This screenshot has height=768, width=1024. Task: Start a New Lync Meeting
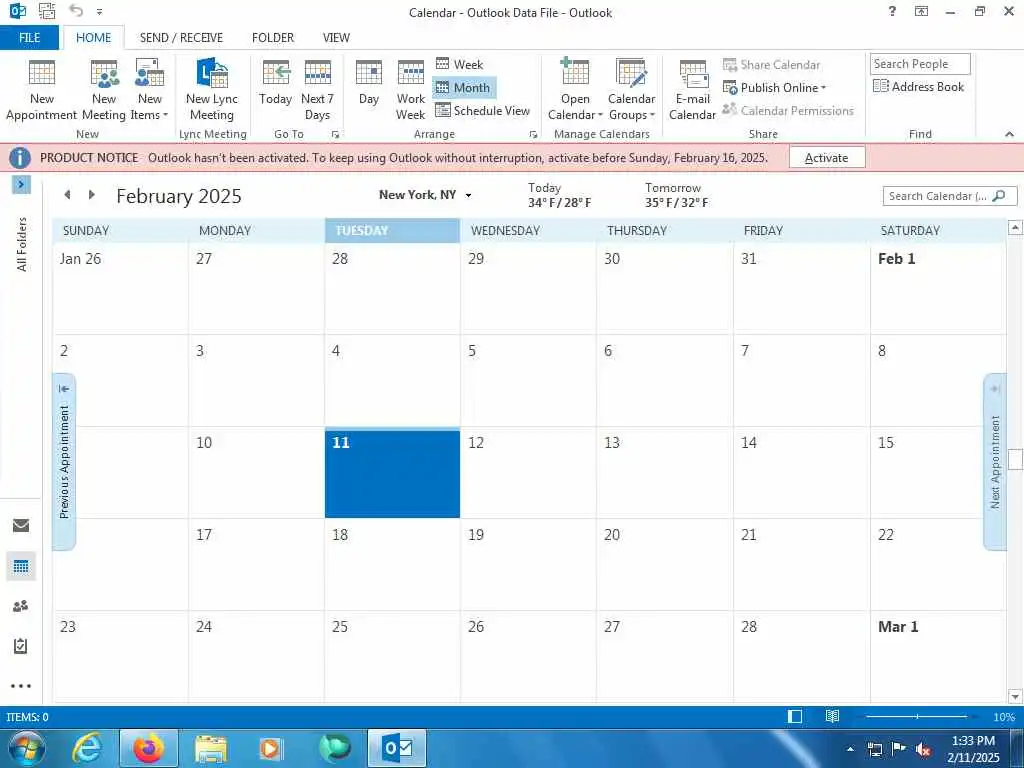[212, 89]
